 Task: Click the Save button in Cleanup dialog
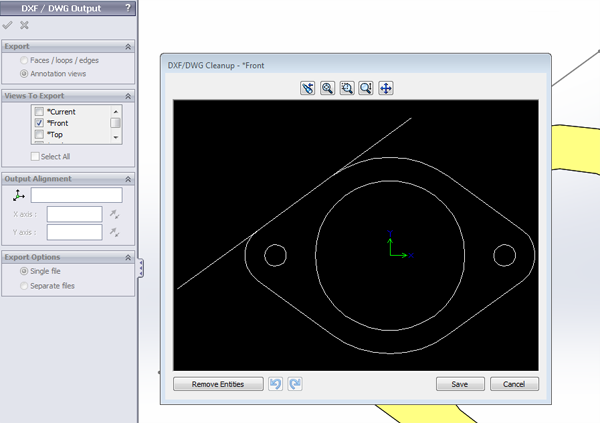(x=460, y=384)
